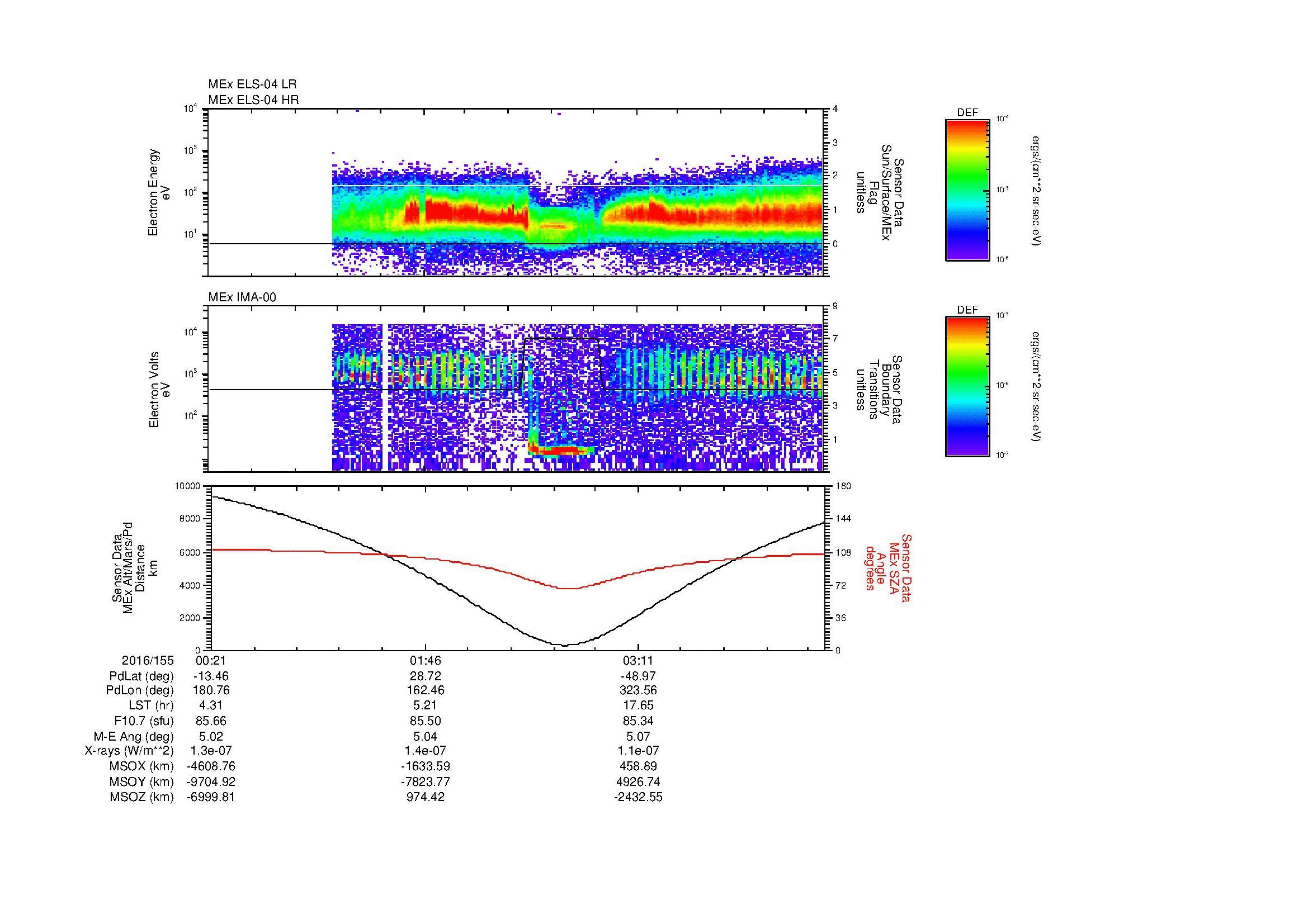Viewport: 1308px width, 924px height.
Task: Click the 'MEx IMA-00' panel title
Action: pyautogui.click(x=242, y=297)
